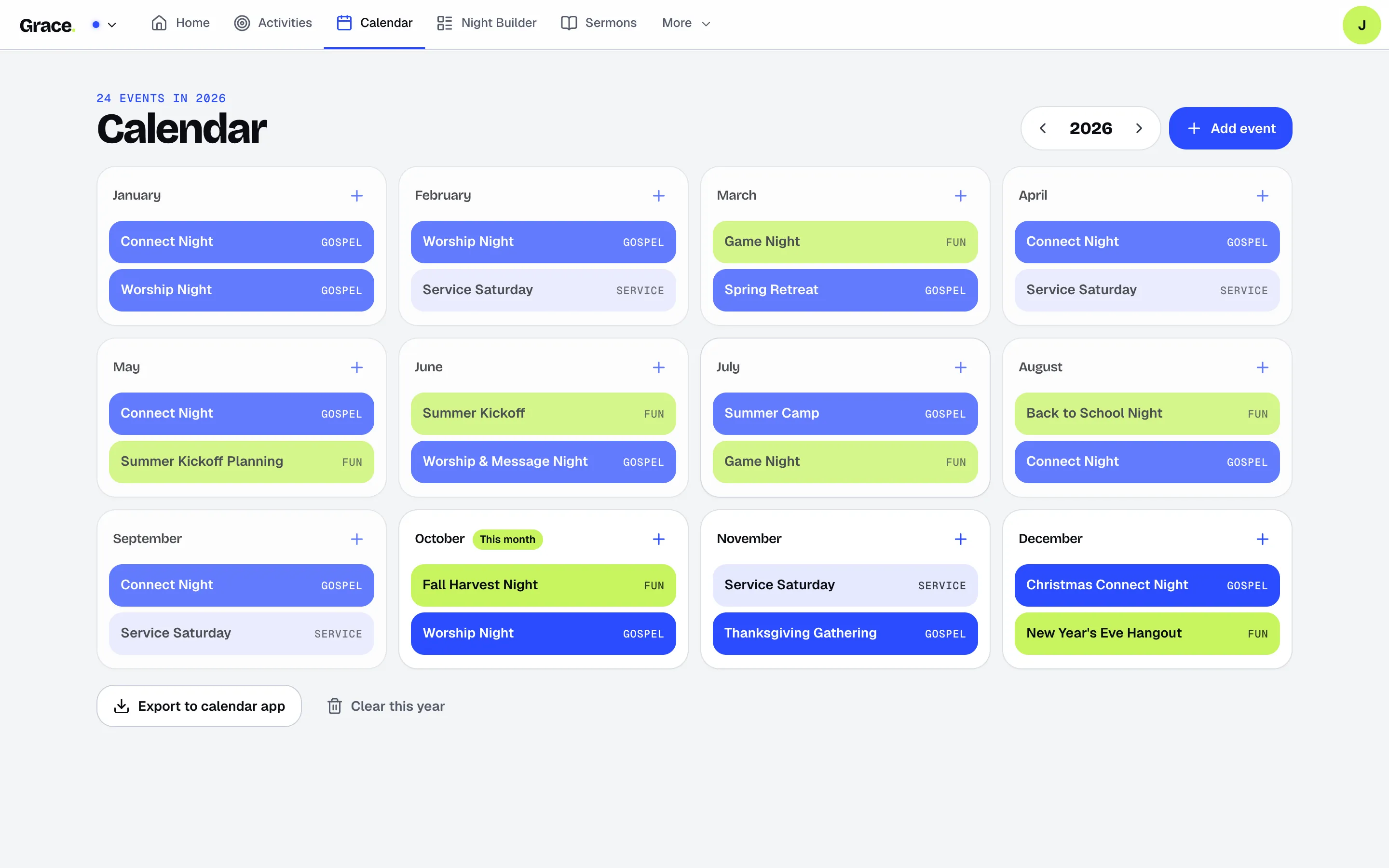The image size is (1389, 868).
Task: Expand the More navigation menu
Action: tap(686, 23)
